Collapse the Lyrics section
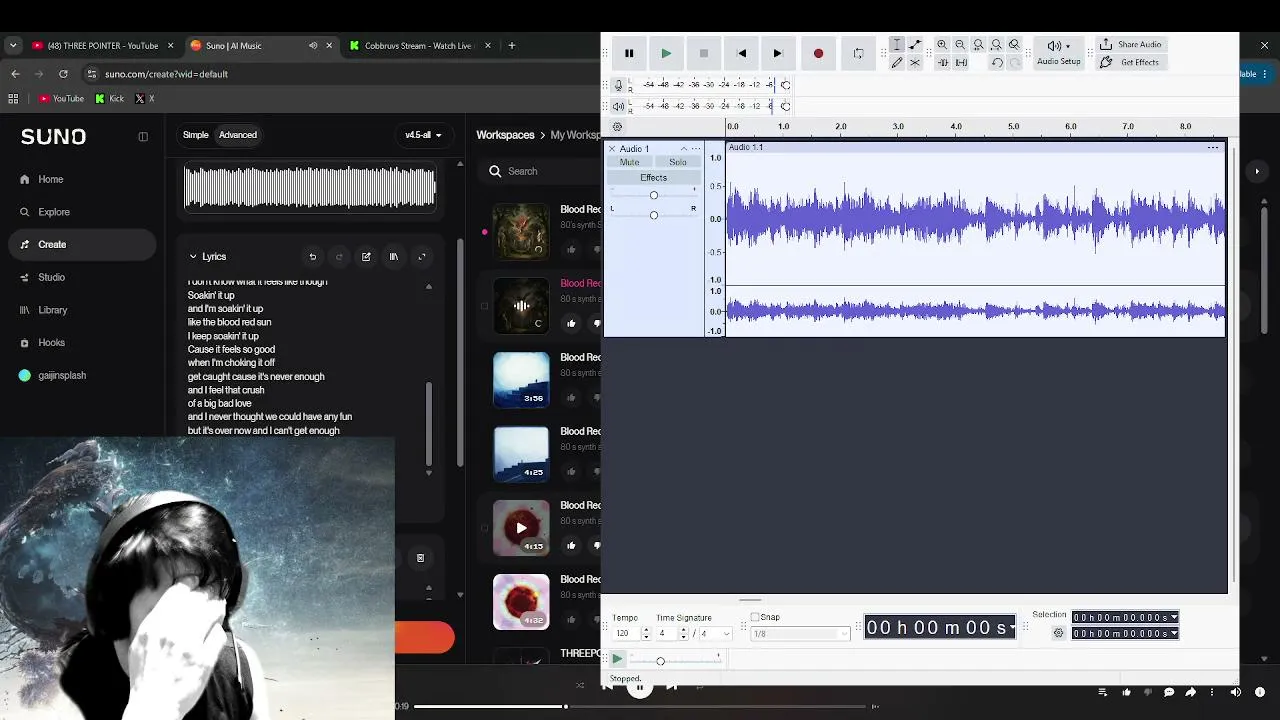 click(x=193, y=257)
